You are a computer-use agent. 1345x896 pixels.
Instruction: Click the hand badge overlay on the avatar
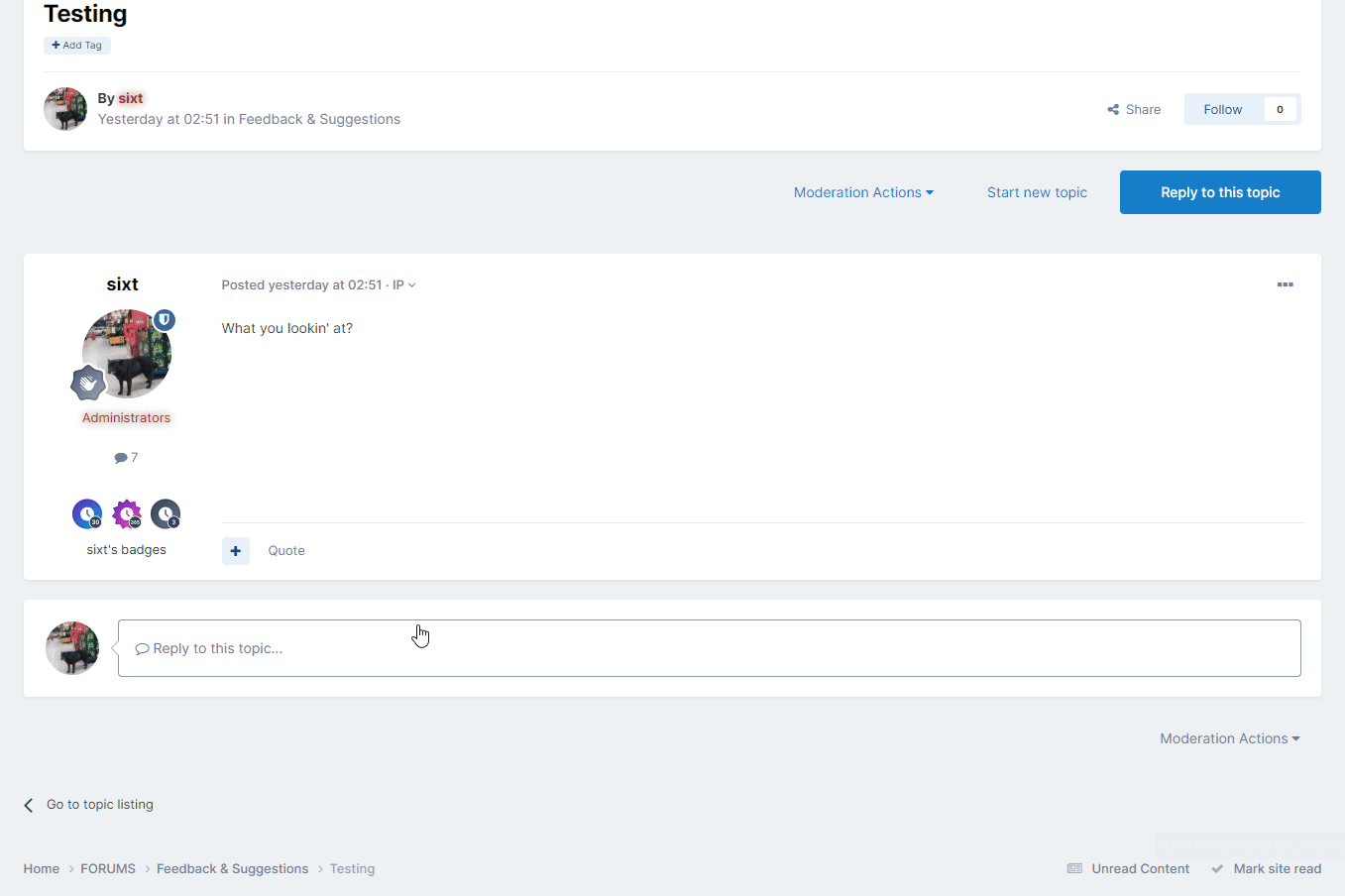click(x=87, y=384)
